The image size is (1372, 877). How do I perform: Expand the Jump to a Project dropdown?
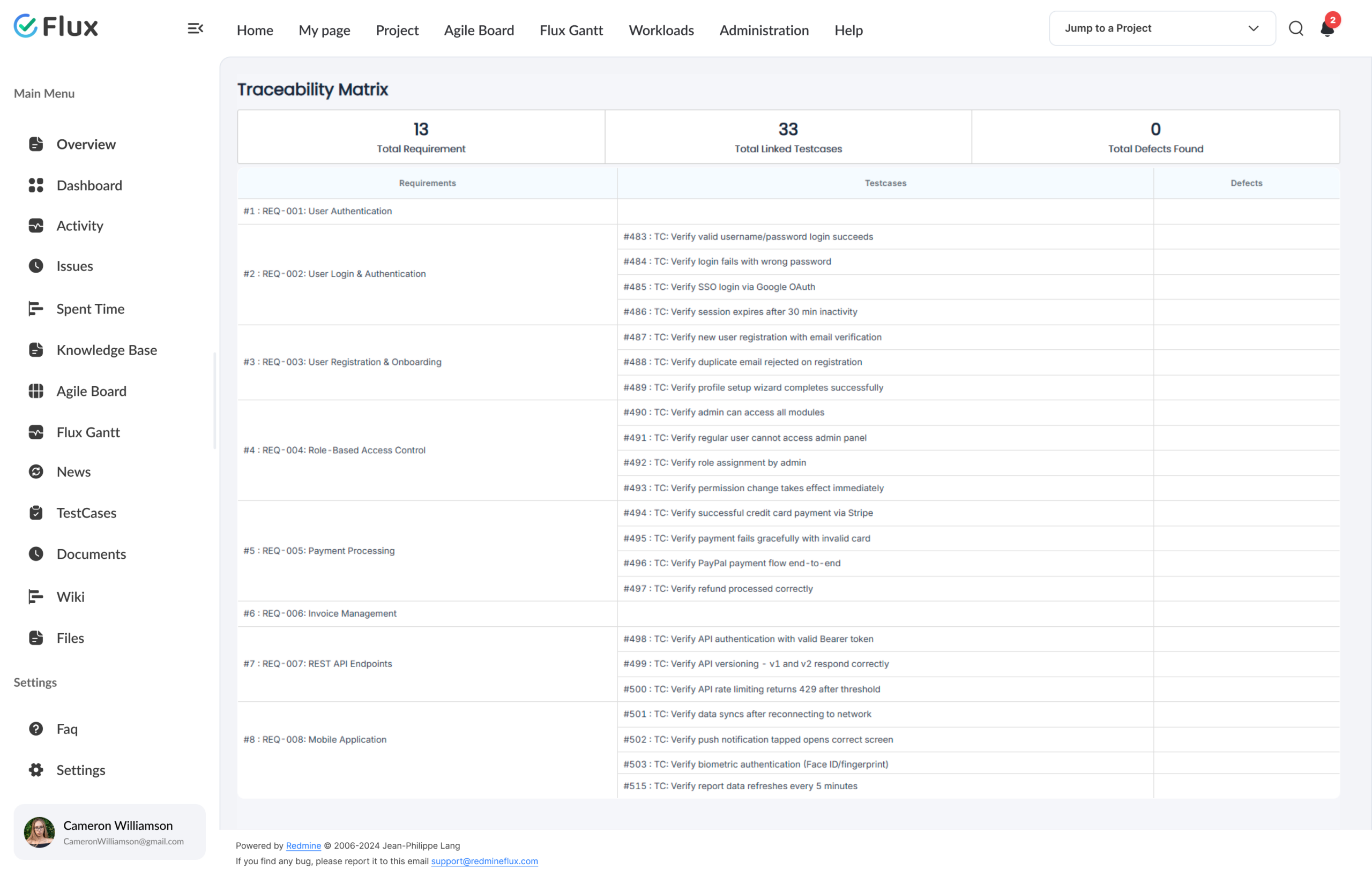(x=1162, y=28)
